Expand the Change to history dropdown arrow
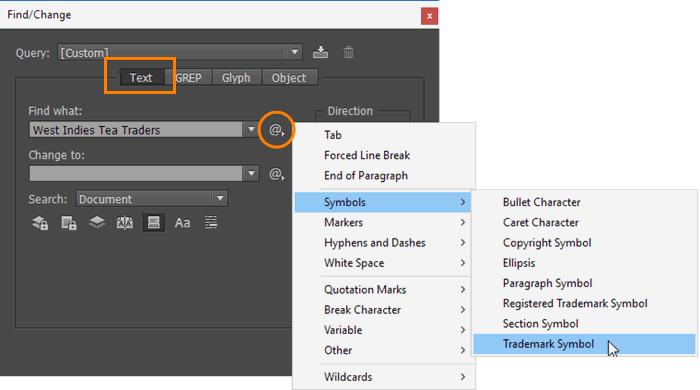The image size is (700, 390). coord(251,173)
